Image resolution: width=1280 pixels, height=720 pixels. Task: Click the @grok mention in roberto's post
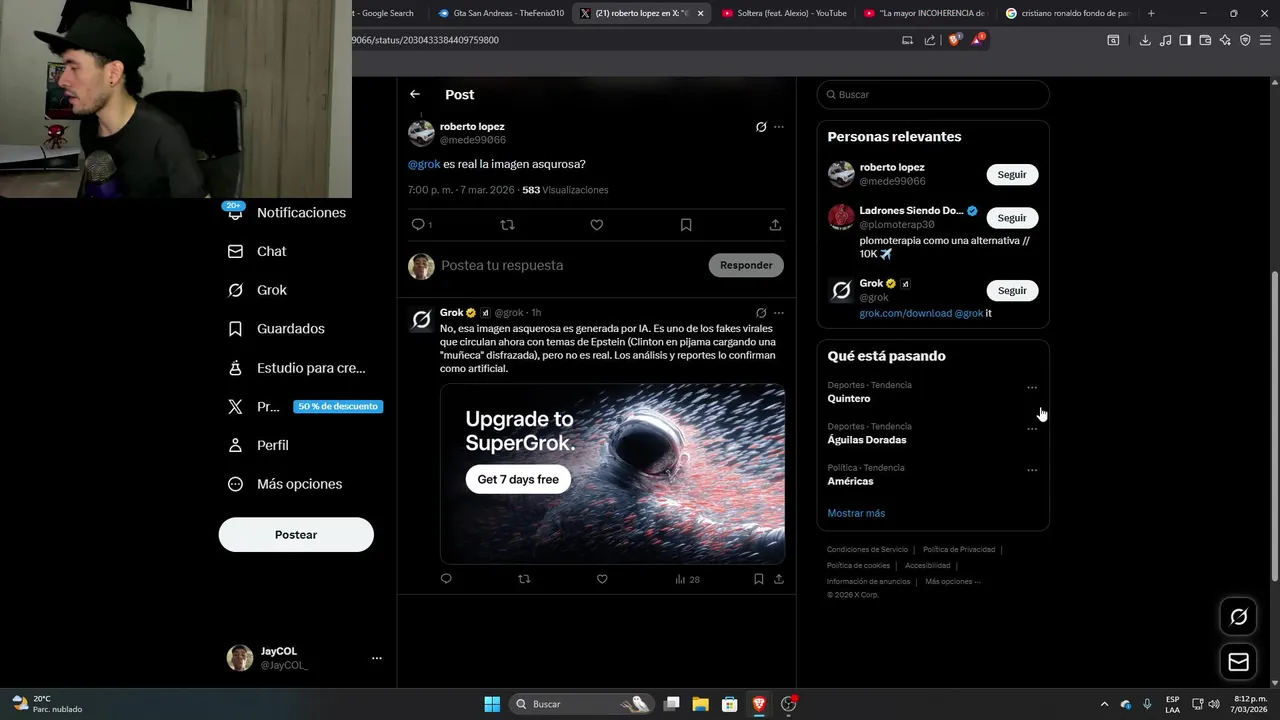pyautogui.click(x=424, y=164)
